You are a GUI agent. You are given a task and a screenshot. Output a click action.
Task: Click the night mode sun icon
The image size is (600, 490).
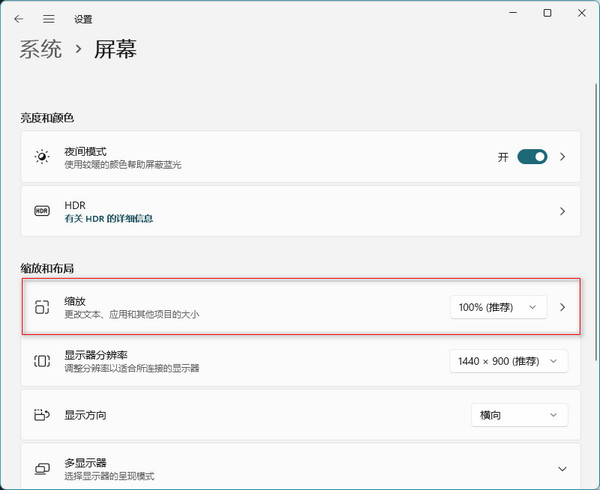click(42, 157)
